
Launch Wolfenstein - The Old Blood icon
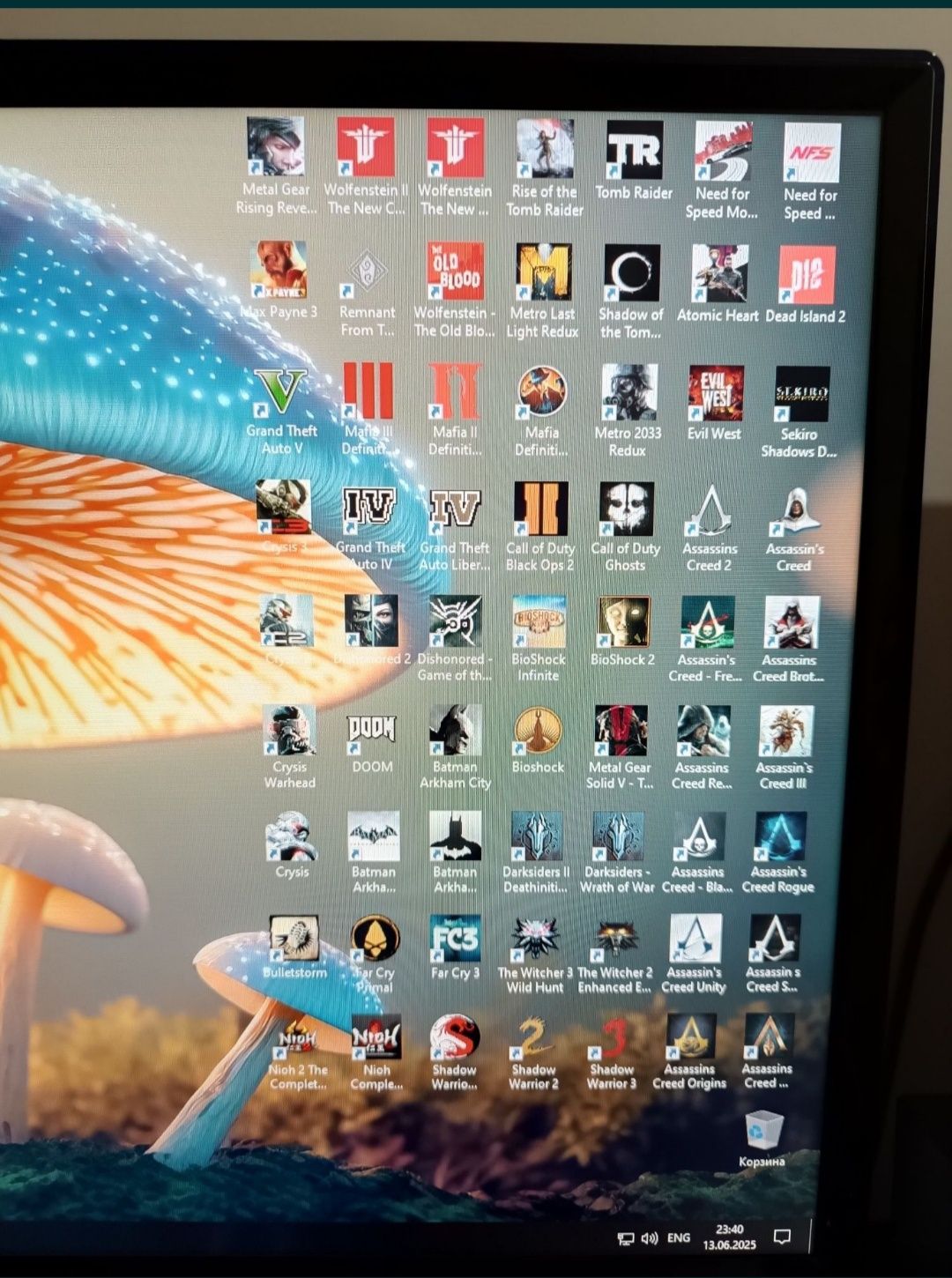456,271
